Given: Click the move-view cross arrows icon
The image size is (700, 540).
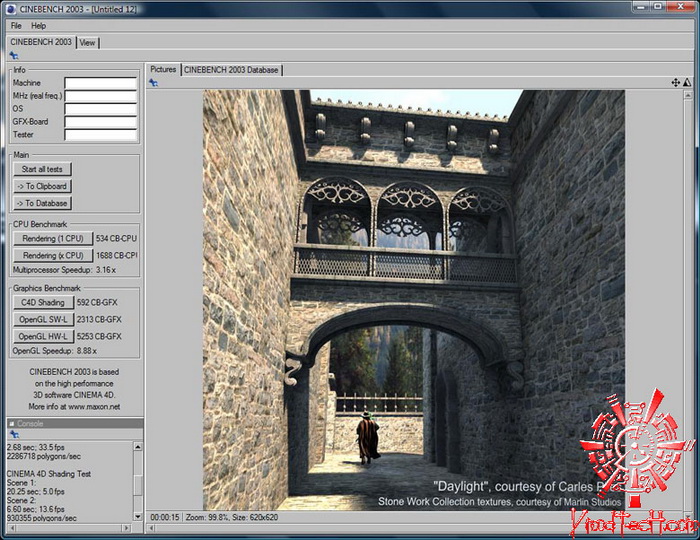Looking at the screenshot, I should coord(675,83).
